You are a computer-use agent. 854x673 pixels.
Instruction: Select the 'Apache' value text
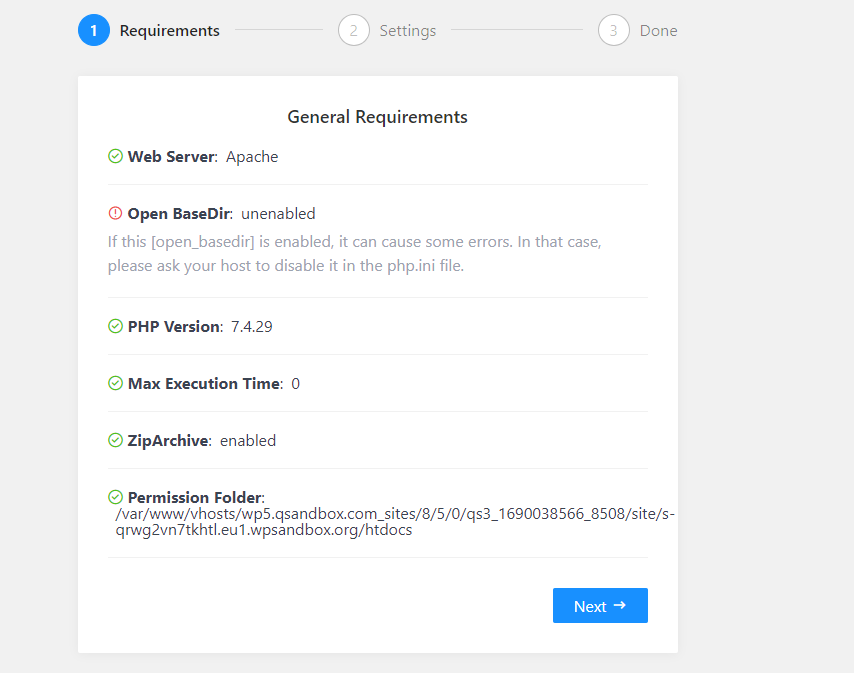(252, 157)
